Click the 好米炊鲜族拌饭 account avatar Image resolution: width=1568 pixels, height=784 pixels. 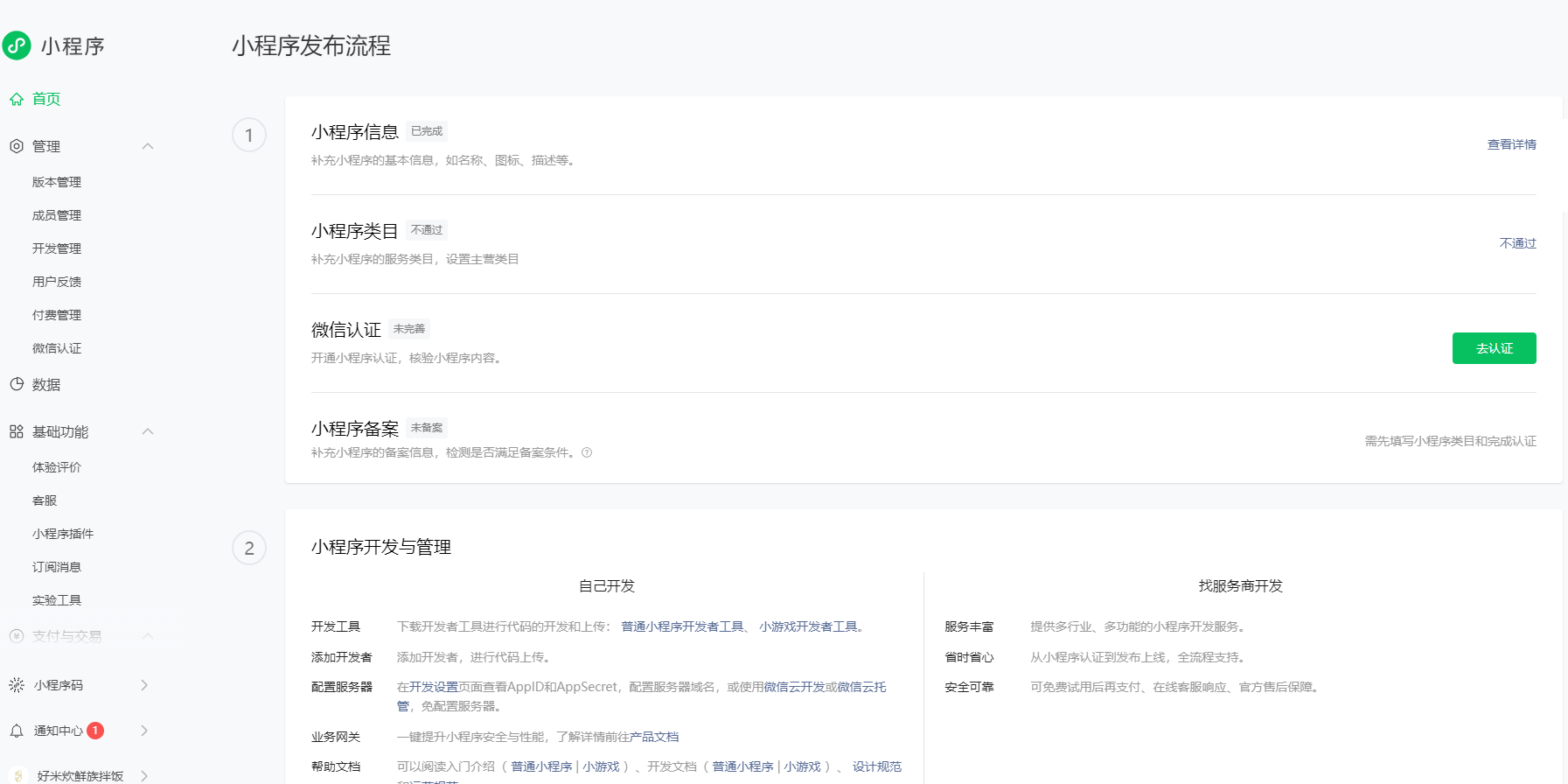pyautogui.click(x=17, y=776)
